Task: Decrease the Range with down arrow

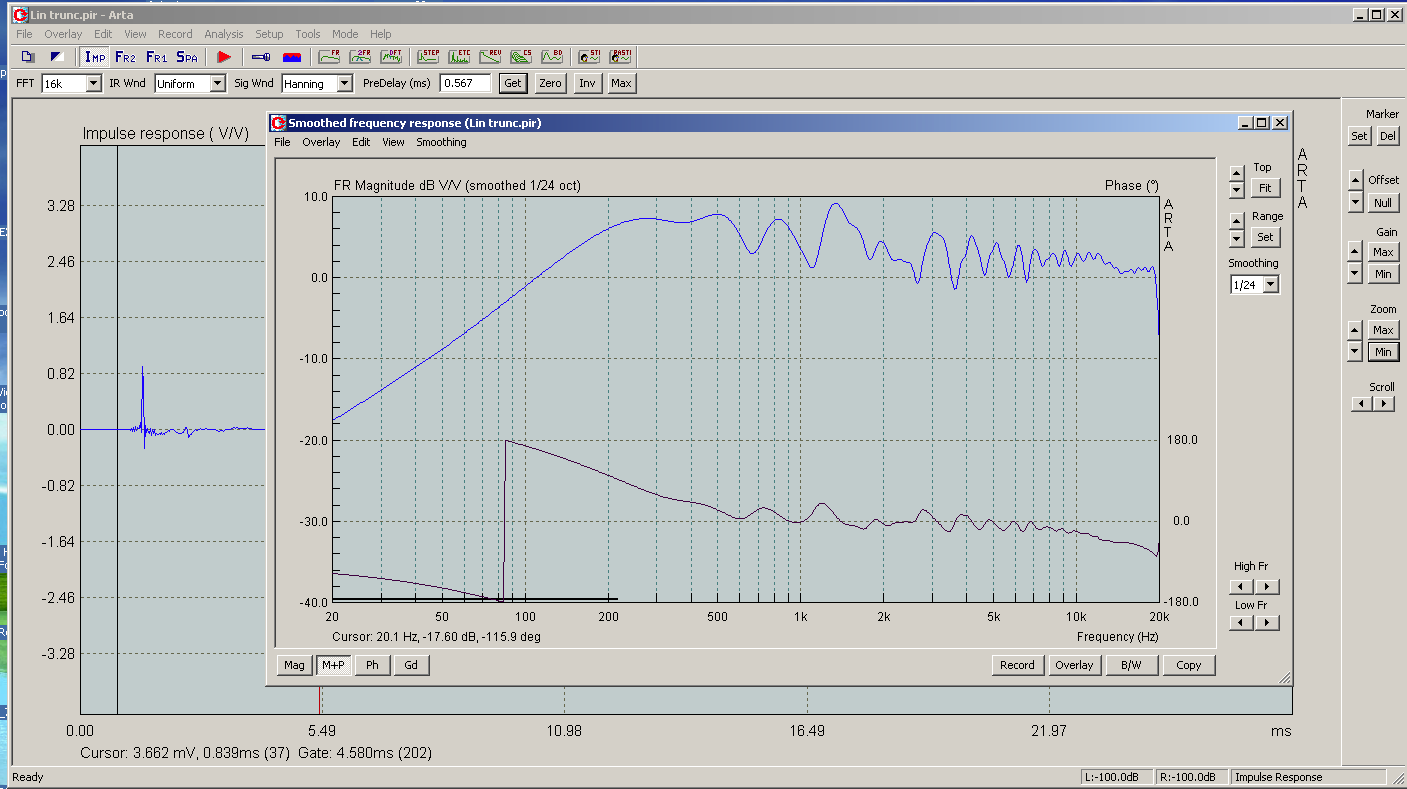Action: (1237, 238)
